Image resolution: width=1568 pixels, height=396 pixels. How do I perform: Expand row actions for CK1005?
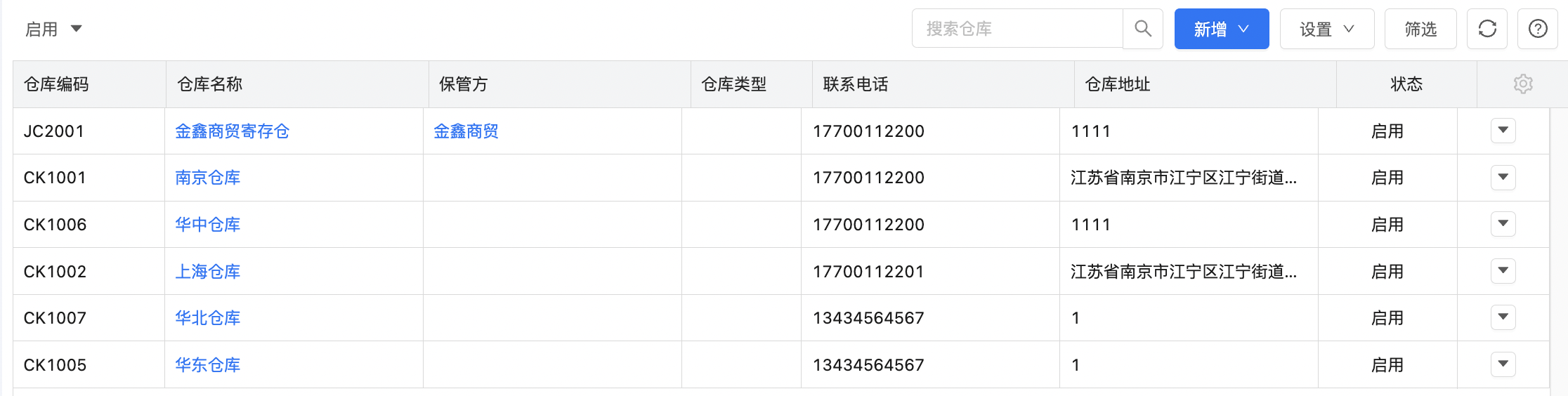click(x=1503, y=364)
